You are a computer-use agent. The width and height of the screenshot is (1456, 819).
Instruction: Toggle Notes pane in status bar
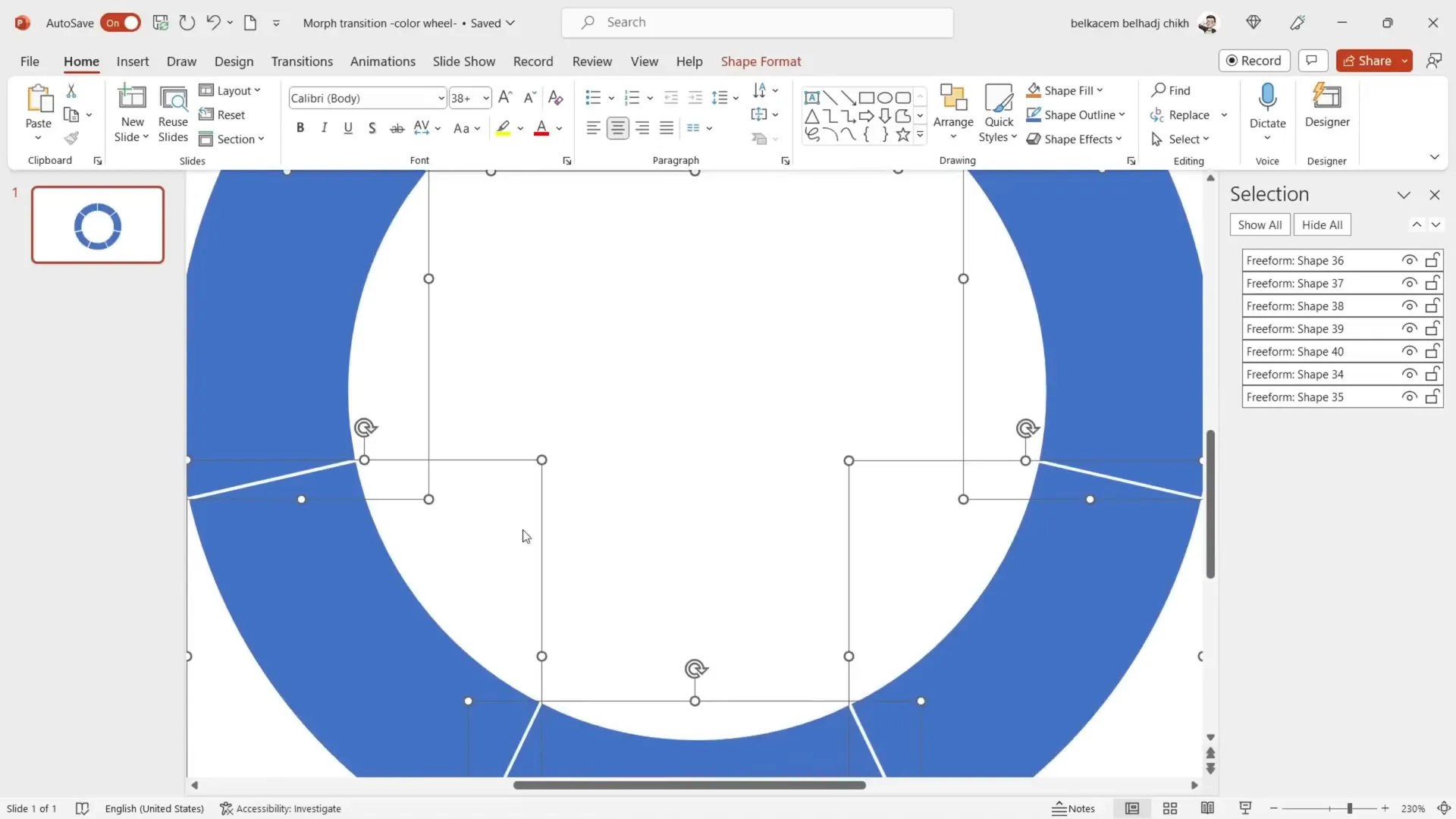(1073, 808)
